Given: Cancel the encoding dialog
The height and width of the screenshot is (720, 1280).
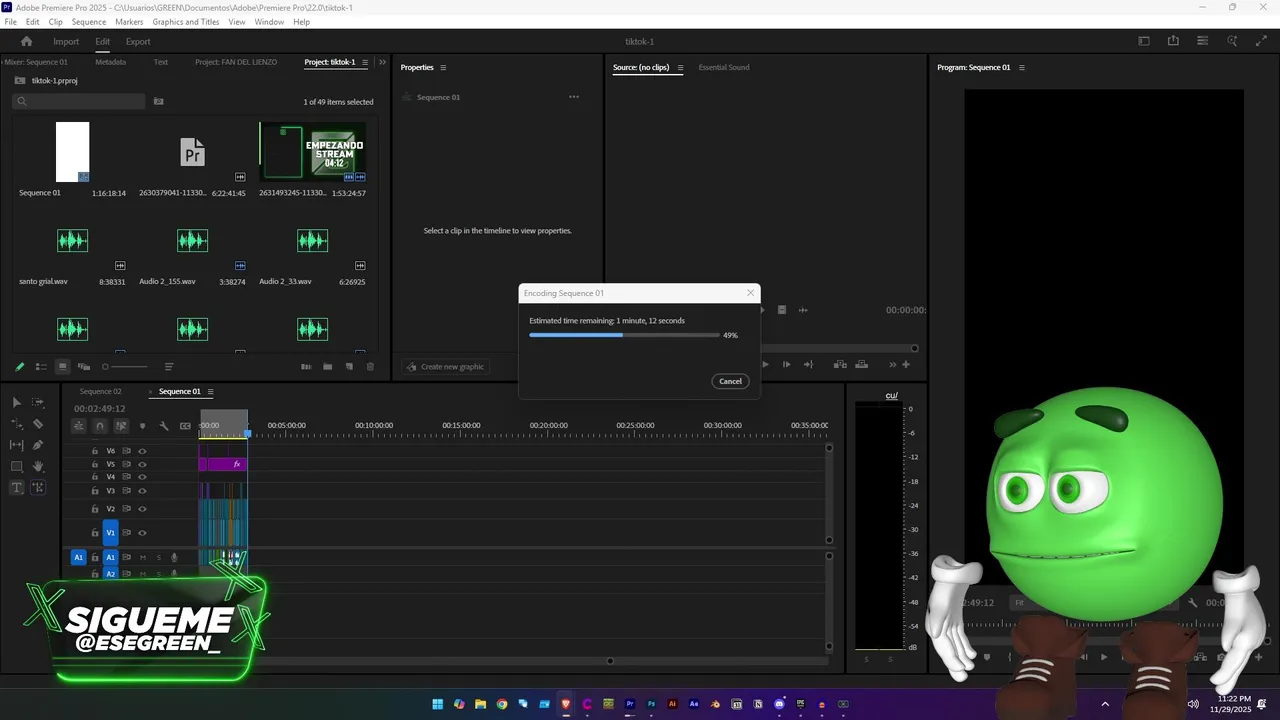Looking at the screenshot, I should coord(730,381).
